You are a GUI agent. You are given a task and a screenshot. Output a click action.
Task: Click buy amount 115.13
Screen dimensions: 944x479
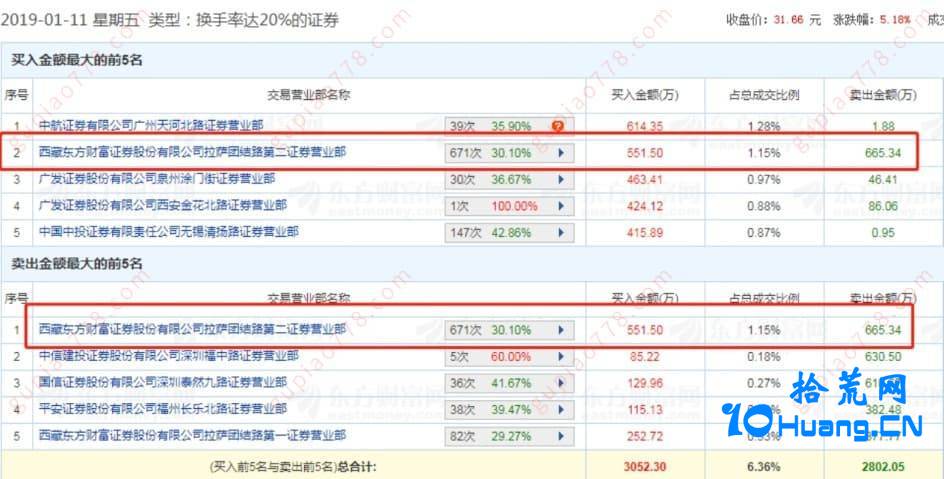tap(645, 409)
